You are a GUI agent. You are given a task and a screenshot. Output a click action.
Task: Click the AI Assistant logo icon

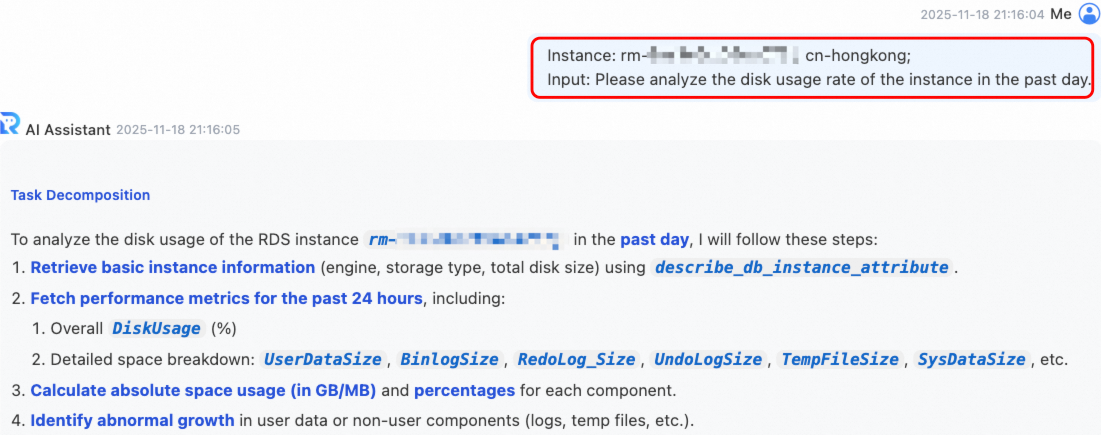10,122
